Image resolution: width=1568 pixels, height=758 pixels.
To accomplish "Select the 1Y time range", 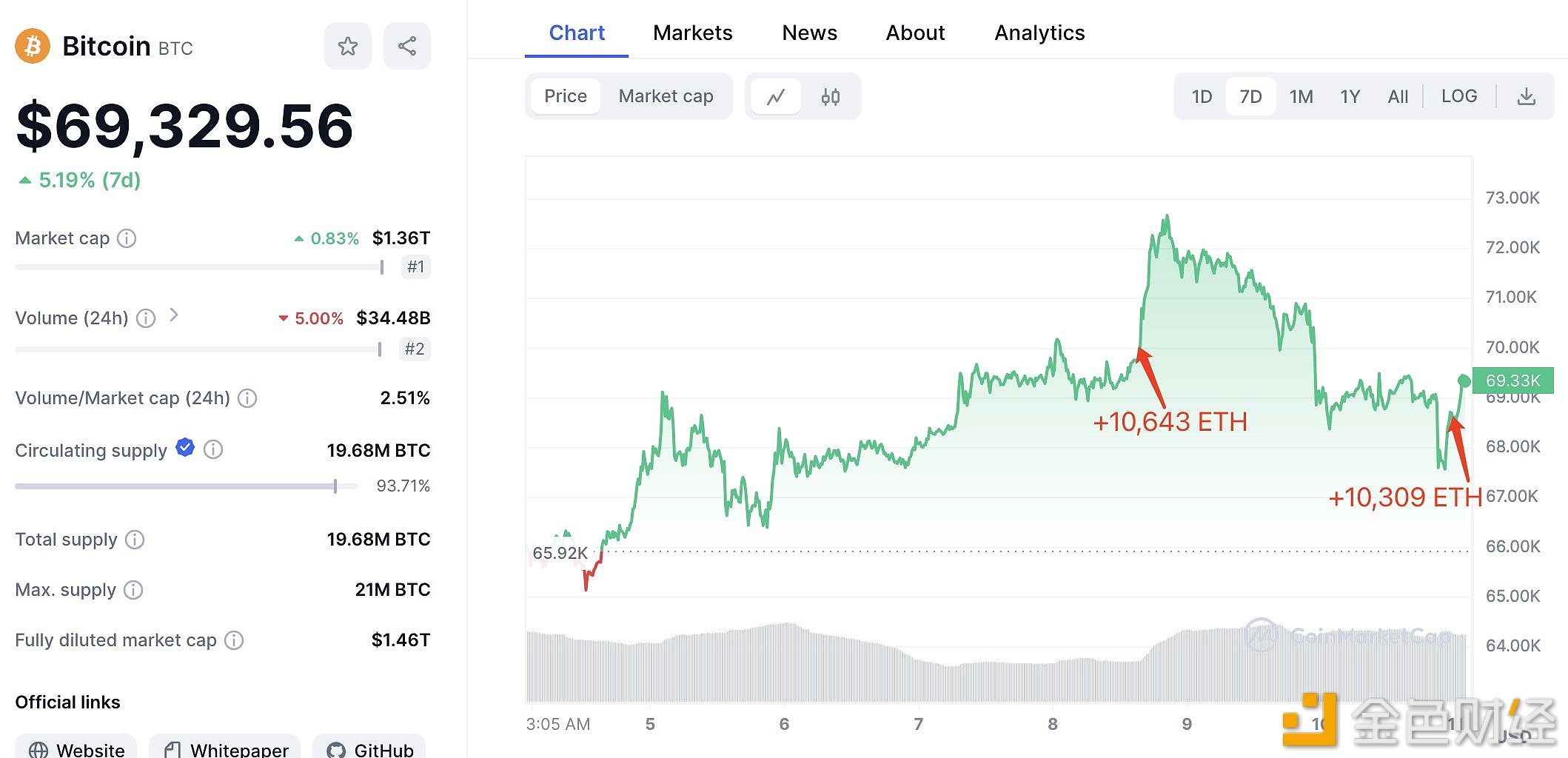I will [1350, 97].
